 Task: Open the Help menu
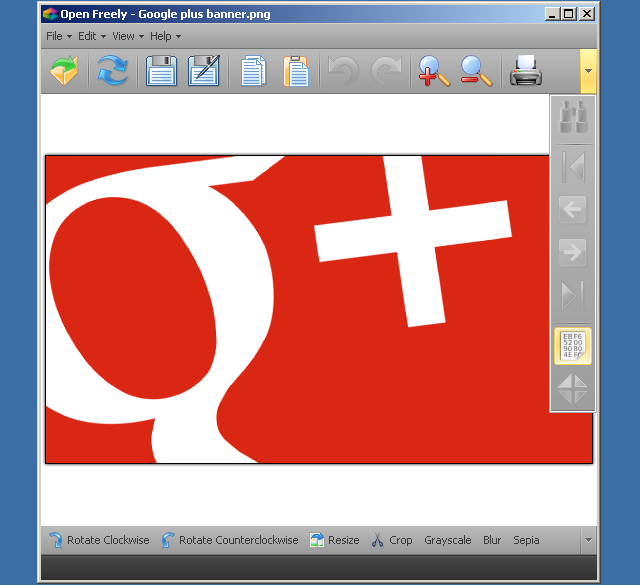165,36
